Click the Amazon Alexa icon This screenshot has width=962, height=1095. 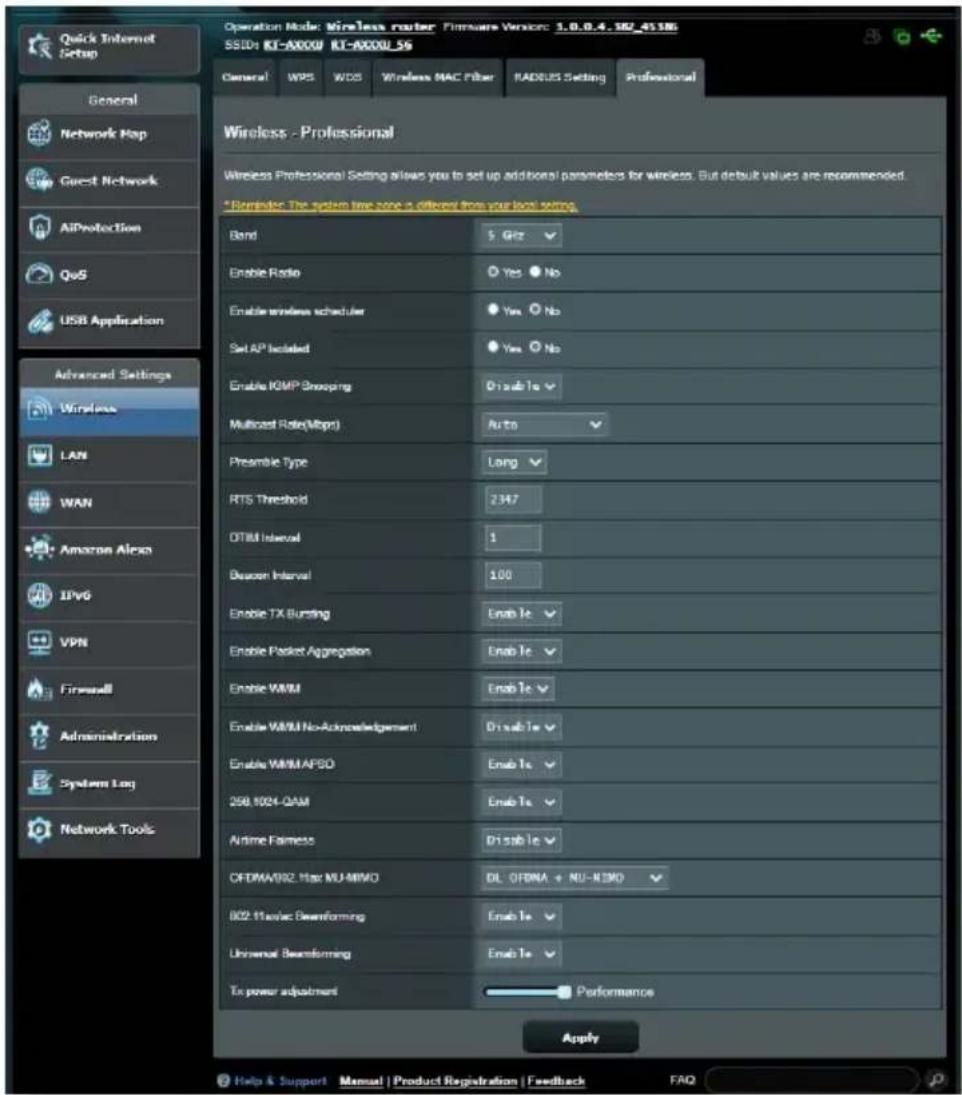(39, 548)
